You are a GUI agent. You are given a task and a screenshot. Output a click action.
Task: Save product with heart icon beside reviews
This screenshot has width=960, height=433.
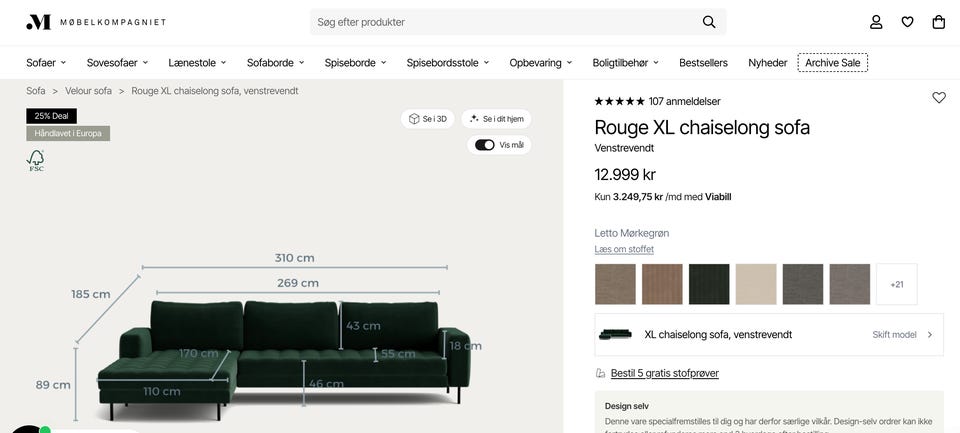click(939, 97)
